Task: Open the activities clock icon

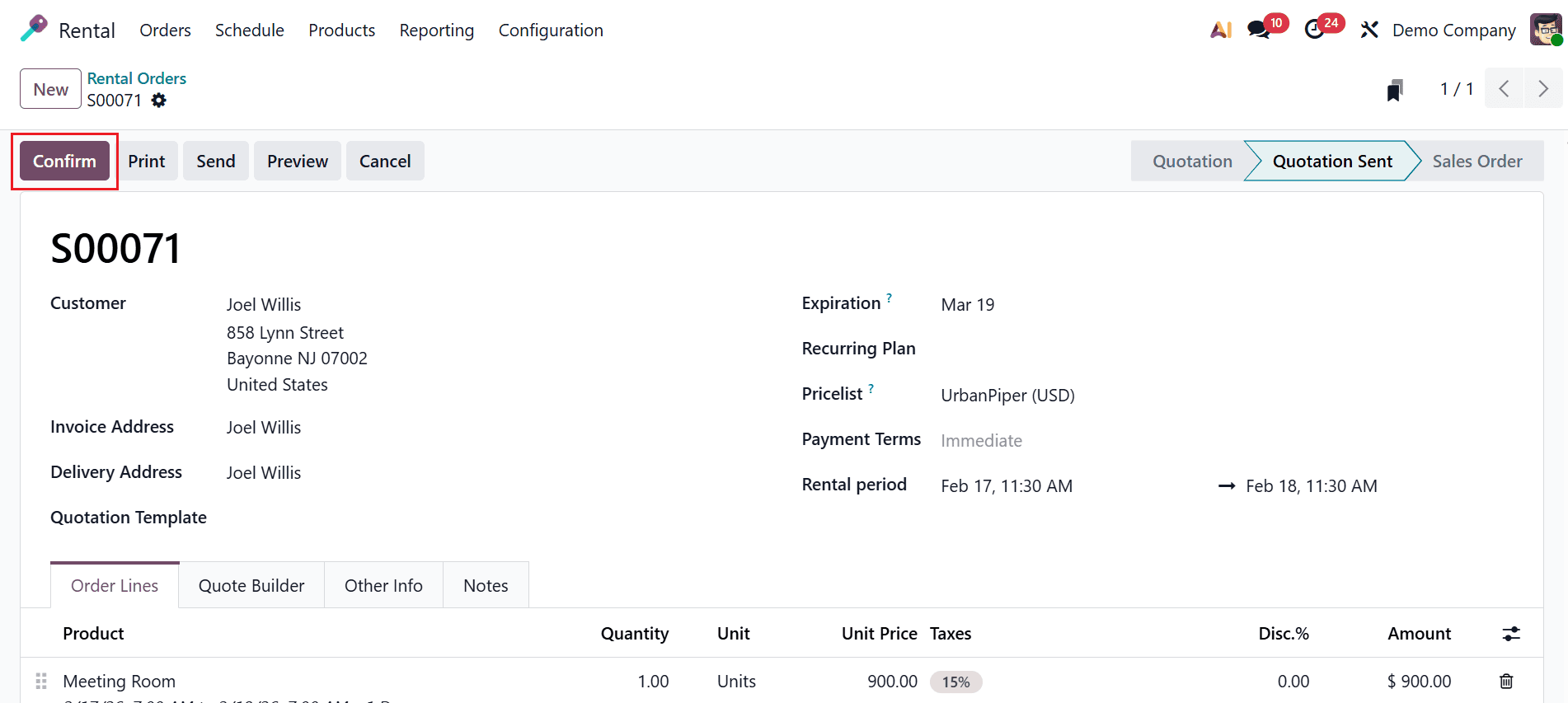Action: 1315,30
